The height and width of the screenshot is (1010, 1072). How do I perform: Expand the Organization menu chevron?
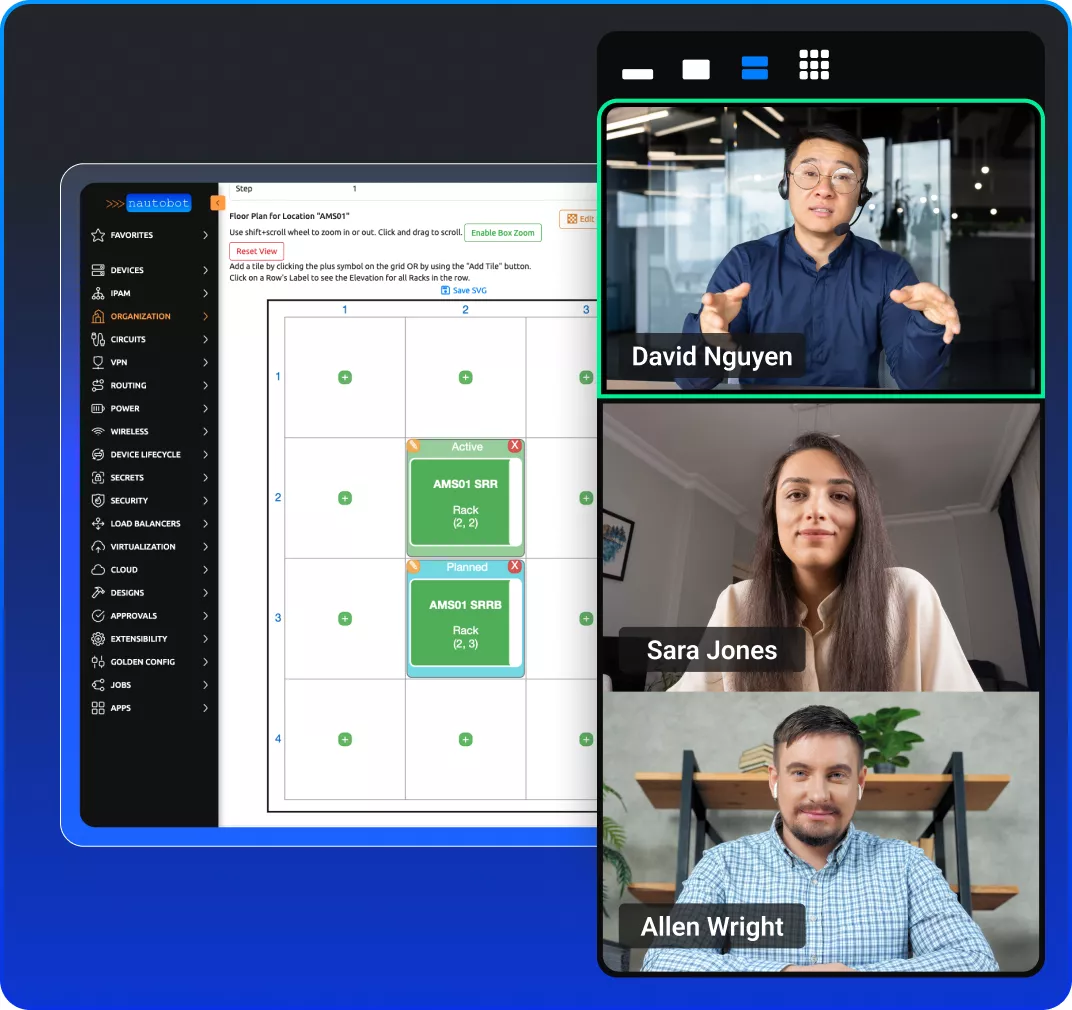(205, 316)
